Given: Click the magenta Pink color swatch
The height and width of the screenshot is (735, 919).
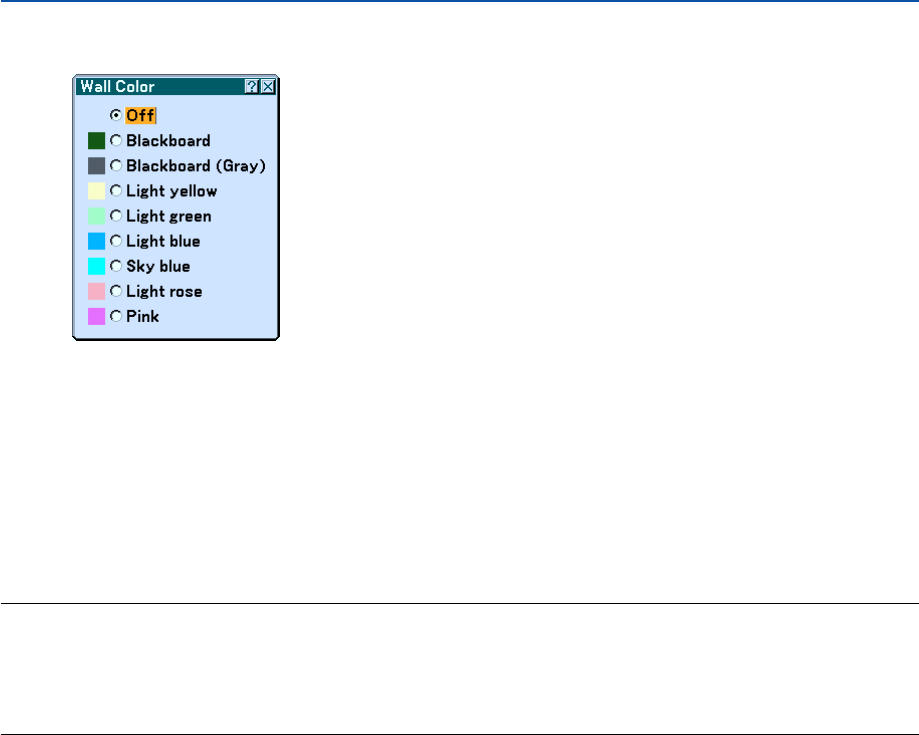Looking at the screenshot, I should (x=97, y=317).
